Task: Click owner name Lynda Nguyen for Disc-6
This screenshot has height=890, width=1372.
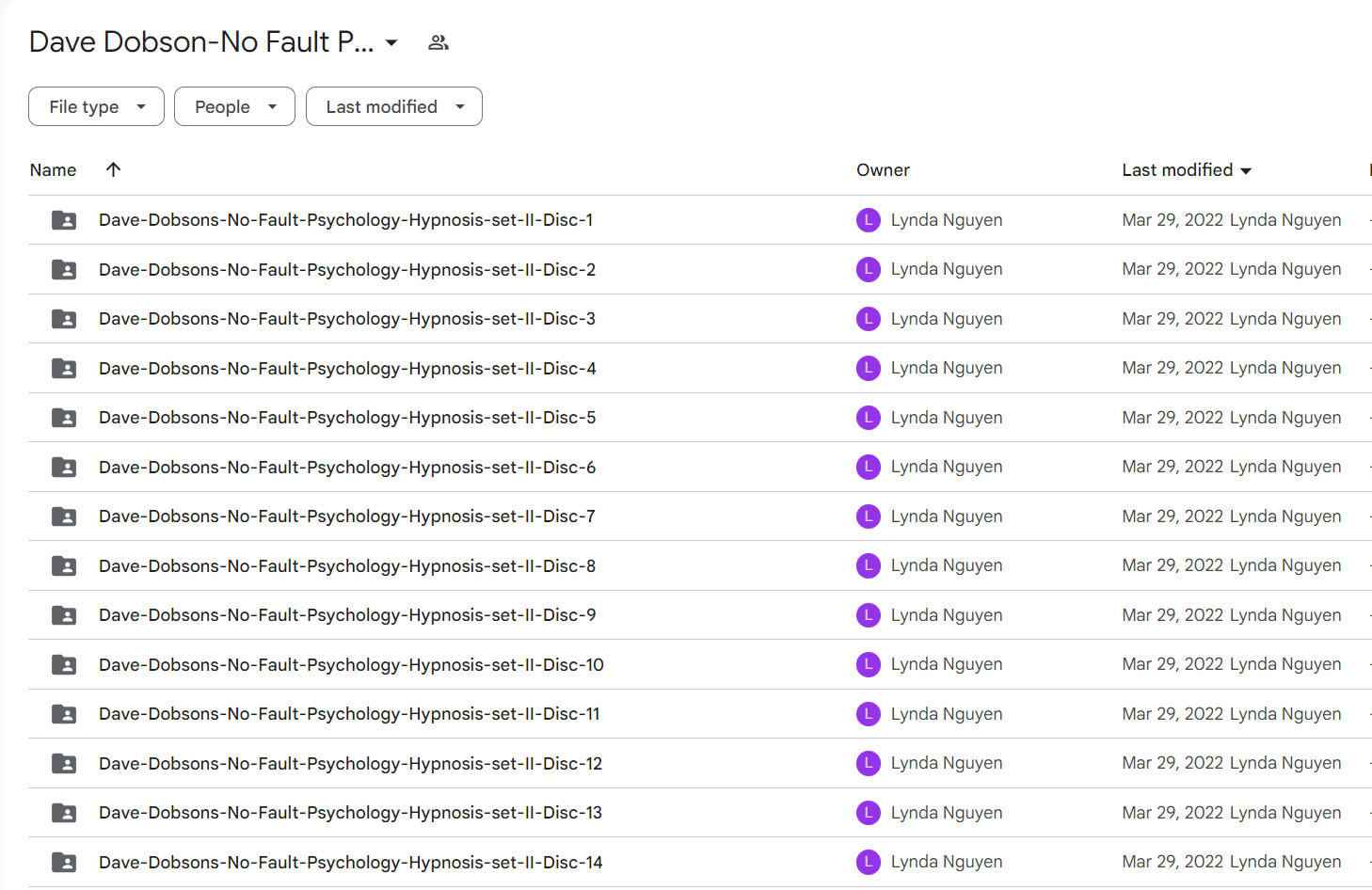Action: (947, 467)
